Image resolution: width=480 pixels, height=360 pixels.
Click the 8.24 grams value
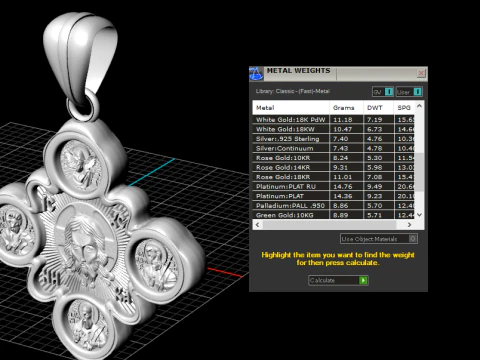pos(341,158)
